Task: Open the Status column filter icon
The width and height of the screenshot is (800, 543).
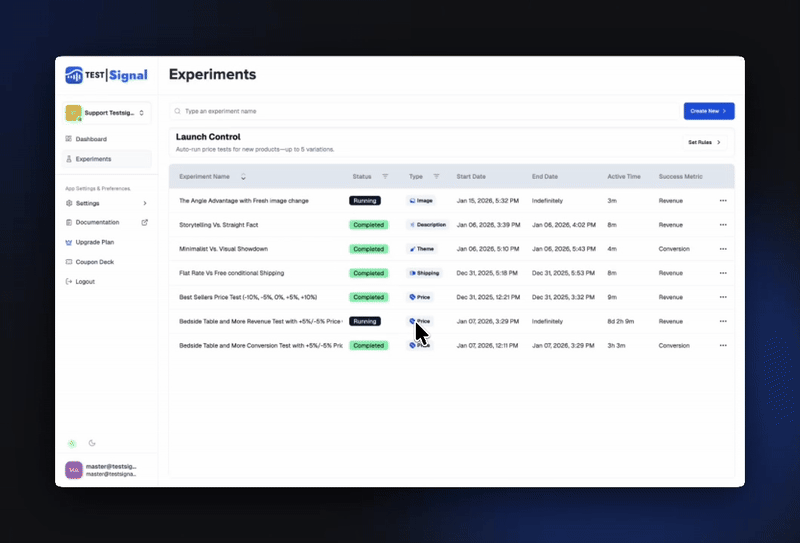Action: [385, 176]
